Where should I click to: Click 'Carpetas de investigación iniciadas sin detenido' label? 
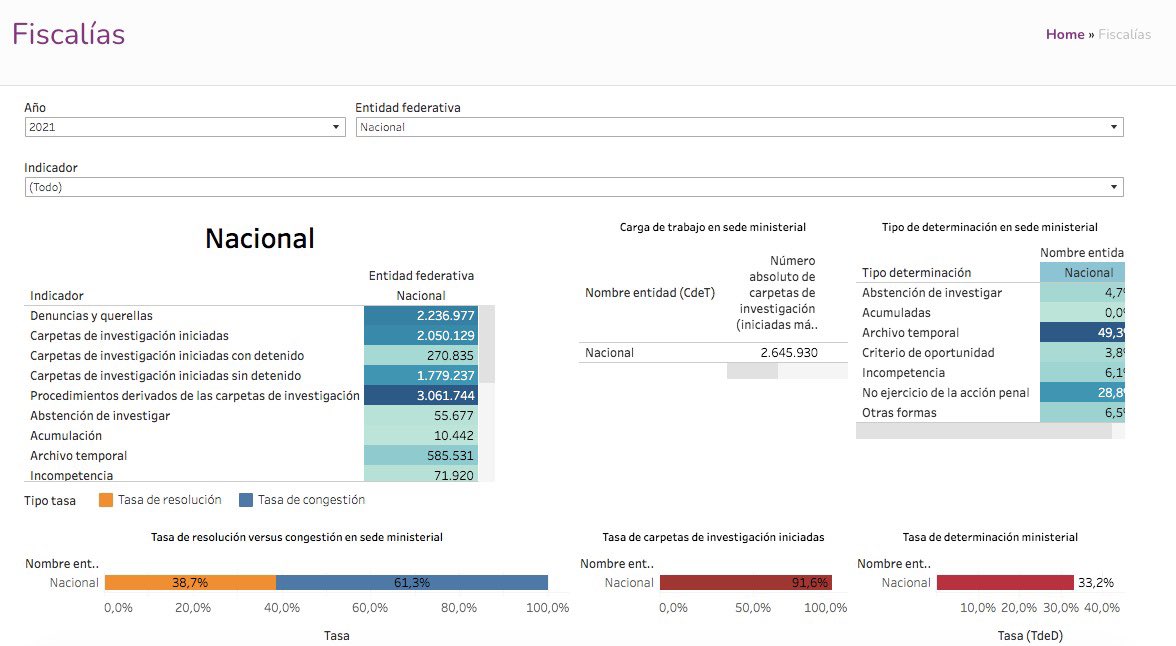pyautogui.click(x=166, y=375)
